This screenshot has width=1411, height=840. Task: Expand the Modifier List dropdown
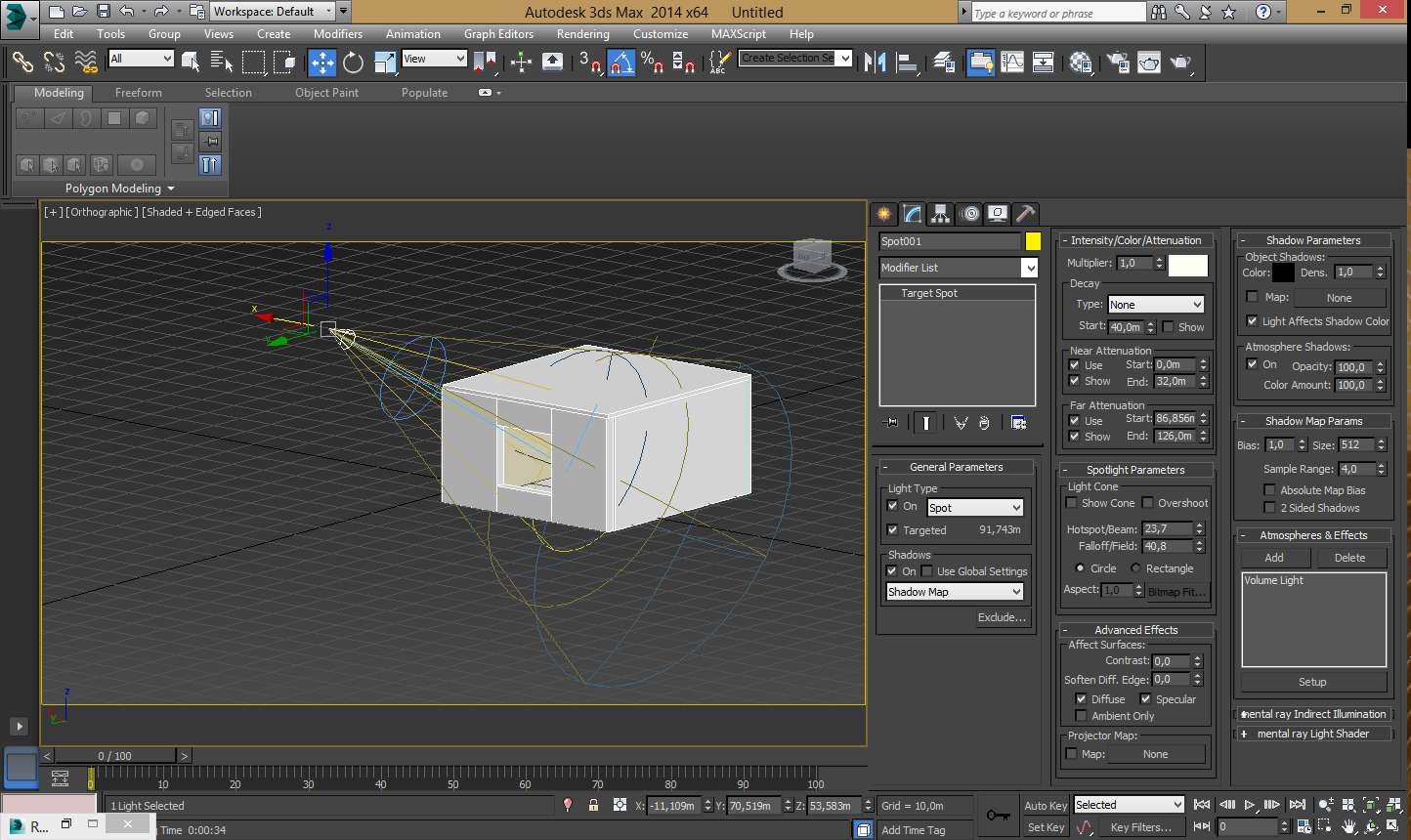click(x=1029, y=268)
